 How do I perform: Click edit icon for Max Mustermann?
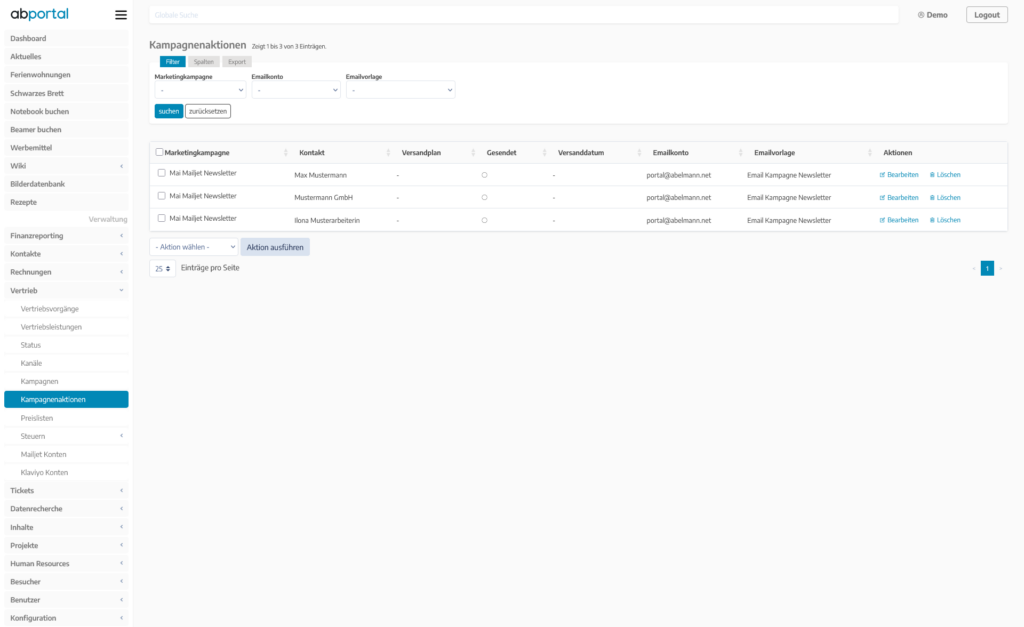(882, 175)
